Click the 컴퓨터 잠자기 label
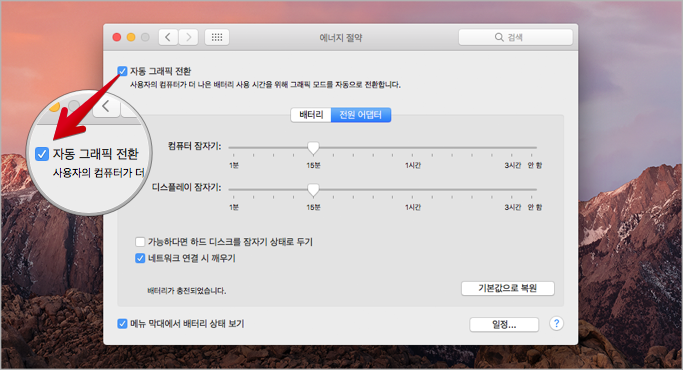 pyautogui.click(x=195, y=146)
